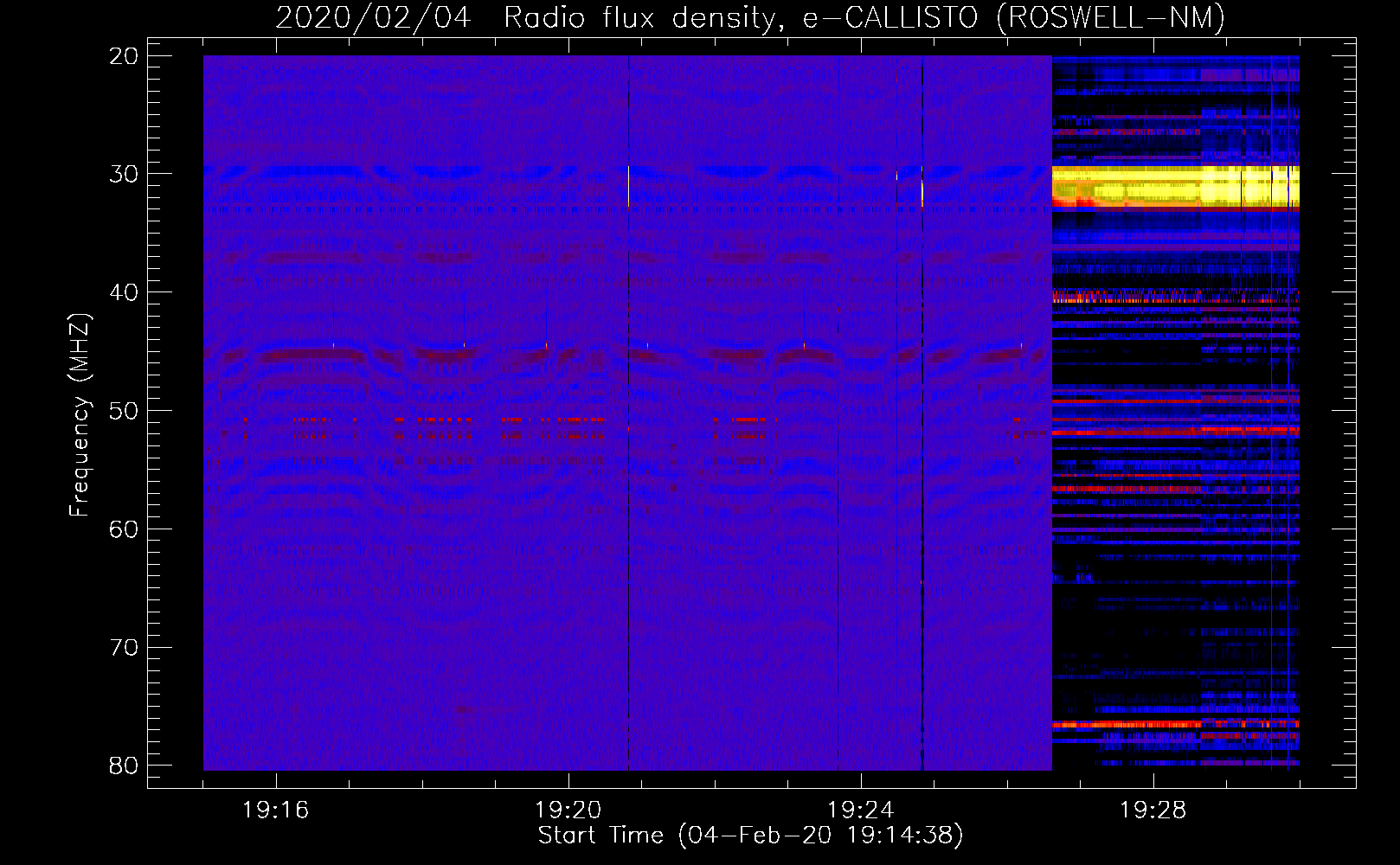Click the 19:20 time tick label
The width and height of the screenshot is (1400, 865).
click(568, 810)
